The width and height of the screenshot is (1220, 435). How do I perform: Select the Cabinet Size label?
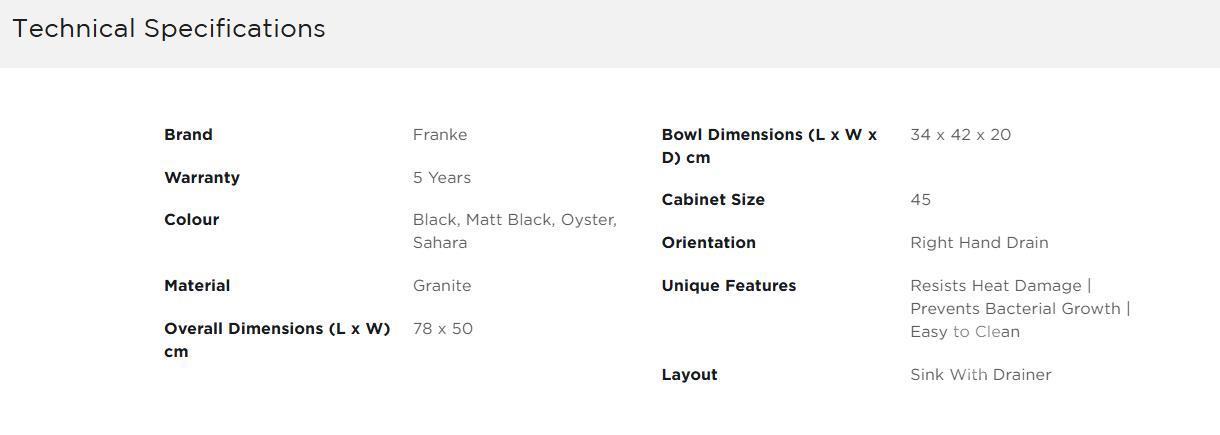tap(713, 200)
